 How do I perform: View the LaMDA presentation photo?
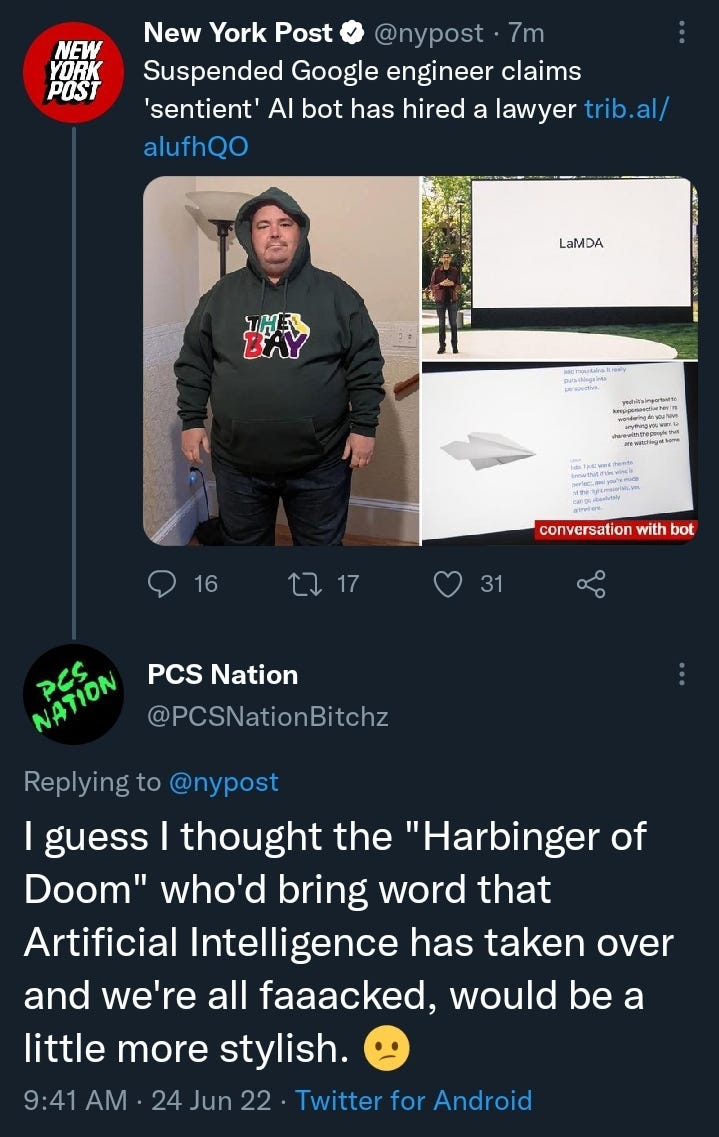click(560, 268)
